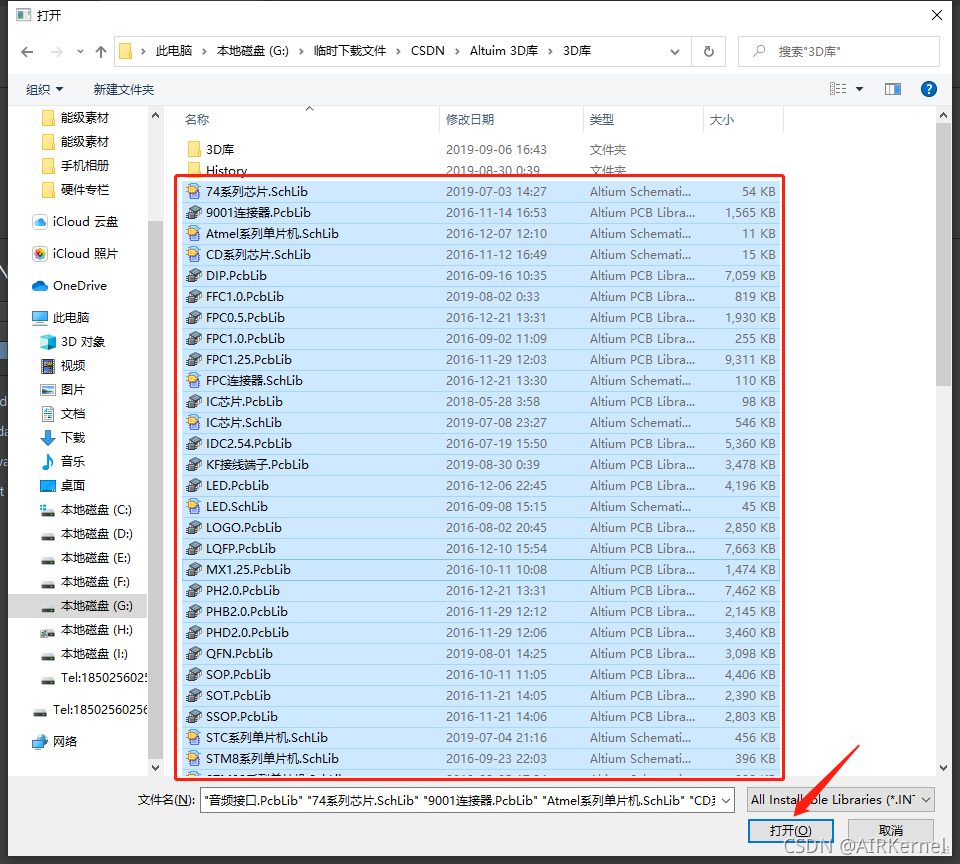Select the 3D库 folder icon
Image resolution: width=960 pixels, height=864 pixels.
(194, 149)
